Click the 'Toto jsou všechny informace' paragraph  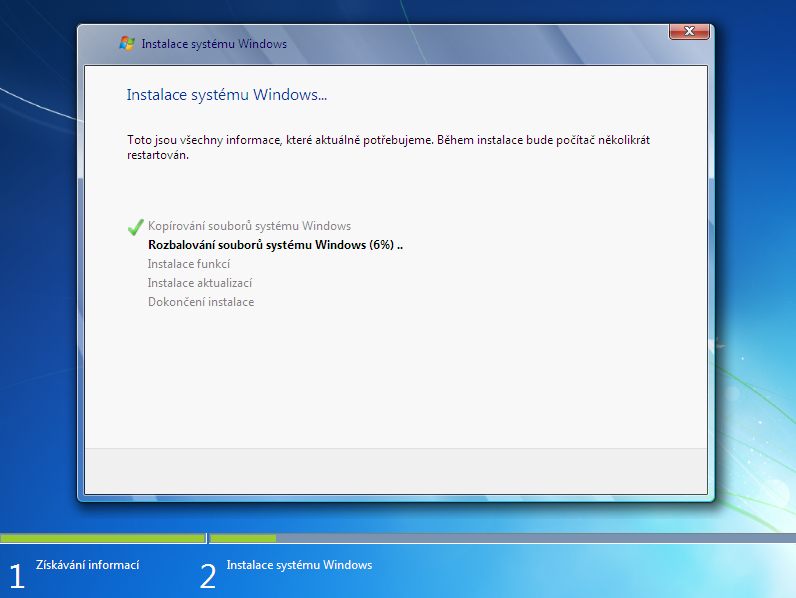point(388,147)
